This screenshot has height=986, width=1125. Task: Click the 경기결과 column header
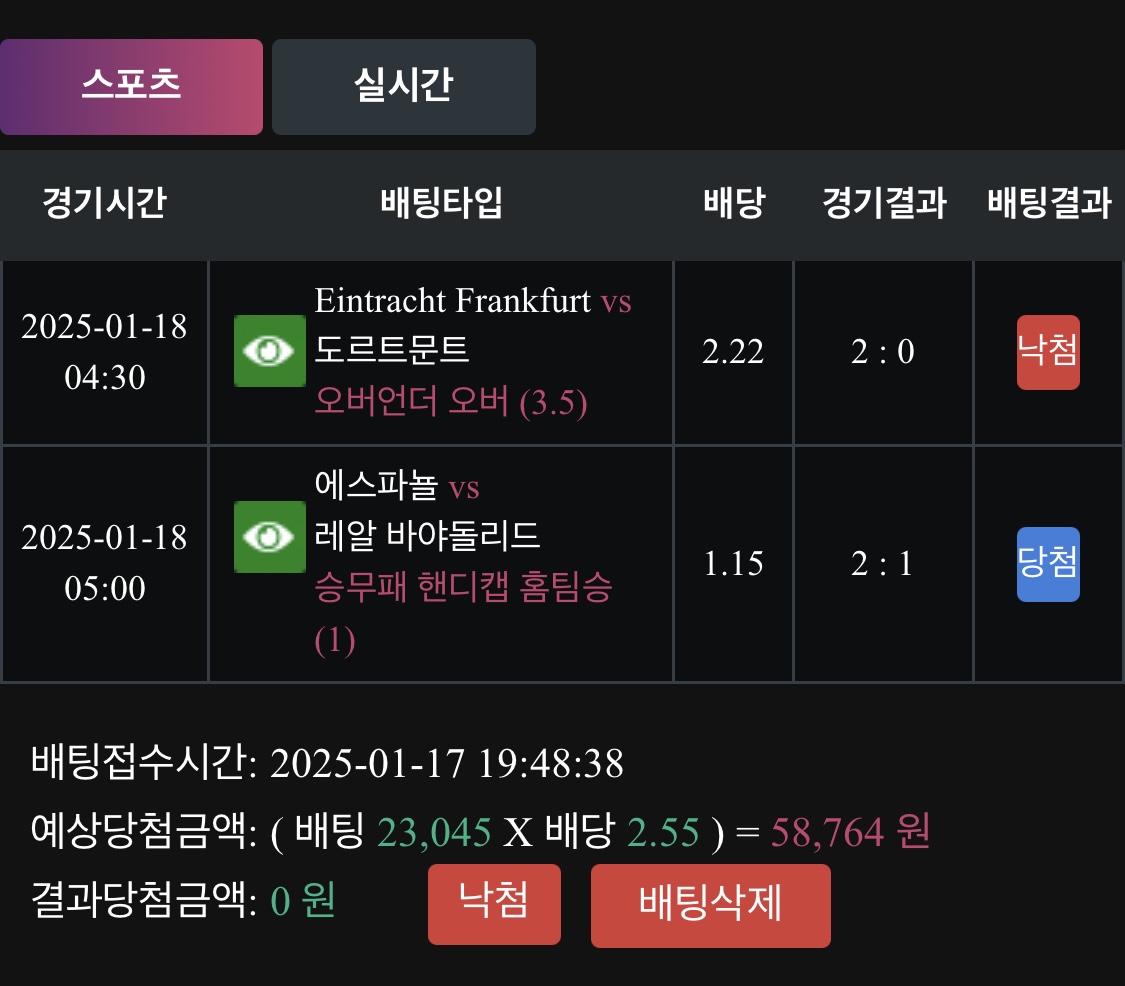click(883, 204)
